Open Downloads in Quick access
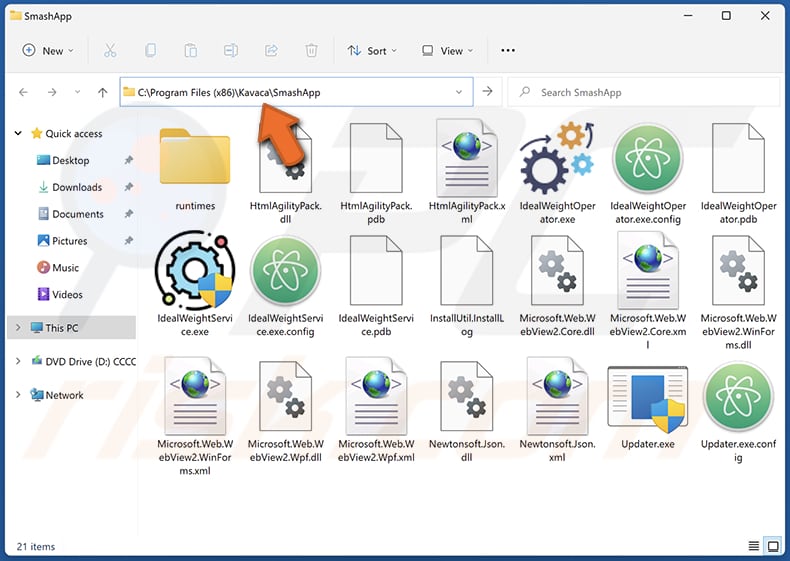The height and width of the screenshot is (561, 790). [77, 187]
